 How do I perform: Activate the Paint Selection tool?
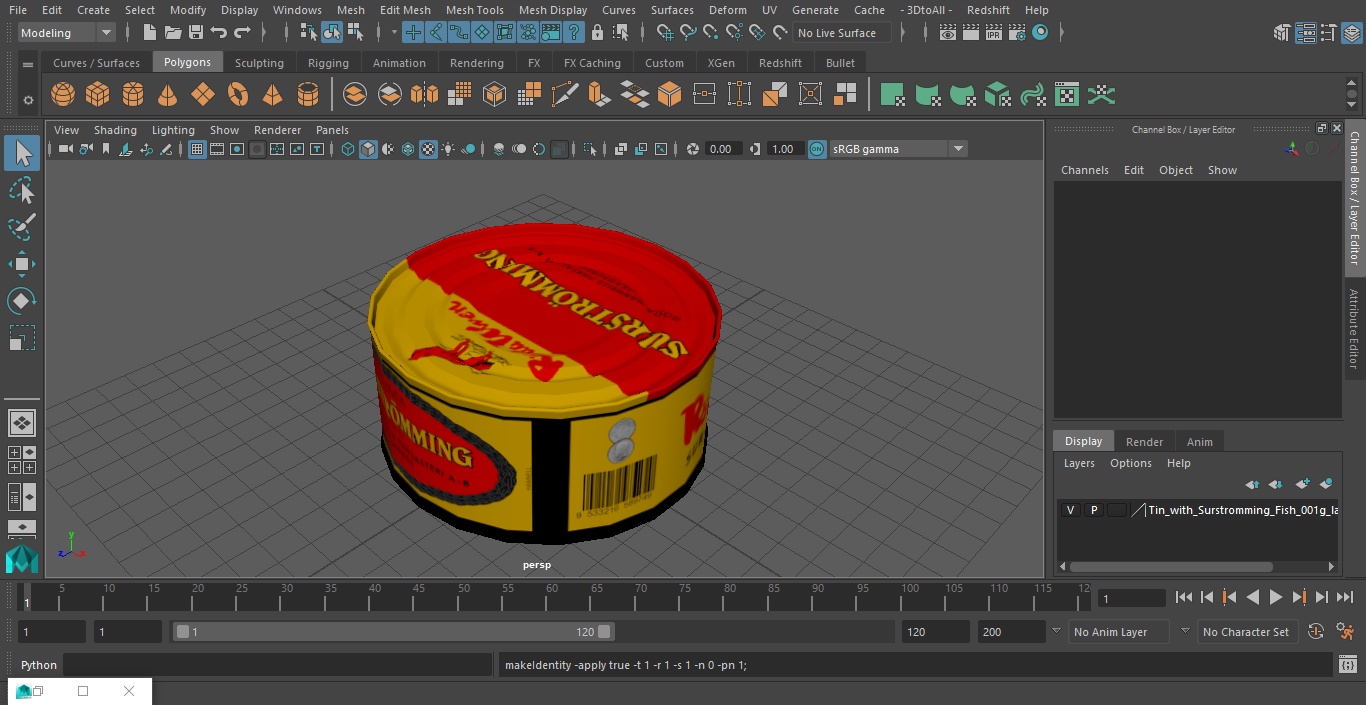[22, 227]
